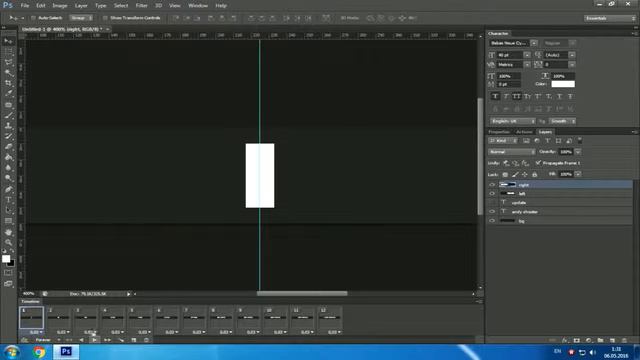Enable the Auto-Select checkbox
640x360 pixels.
coord(33,18)
